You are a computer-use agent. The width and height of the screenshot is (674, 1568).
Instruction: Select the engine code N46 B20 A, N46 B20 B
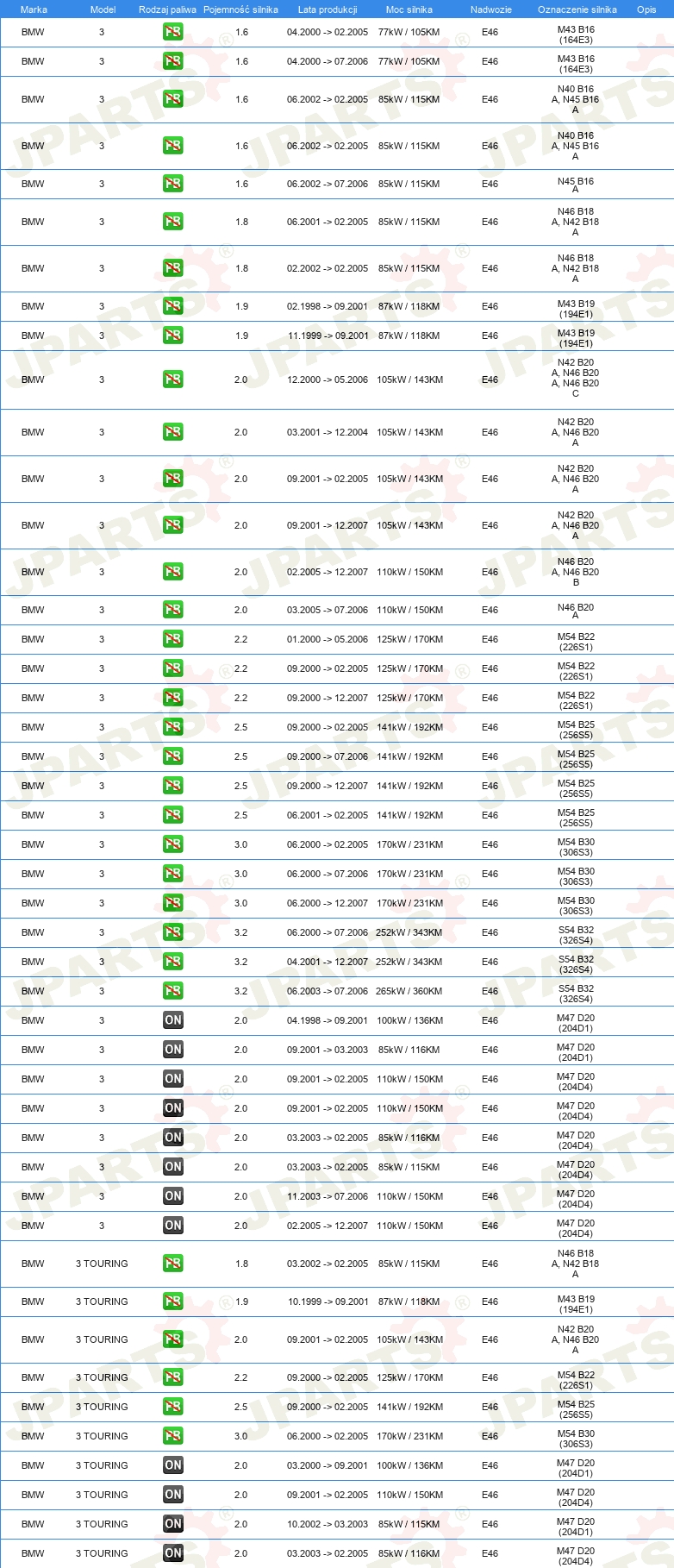click(576, 572)
